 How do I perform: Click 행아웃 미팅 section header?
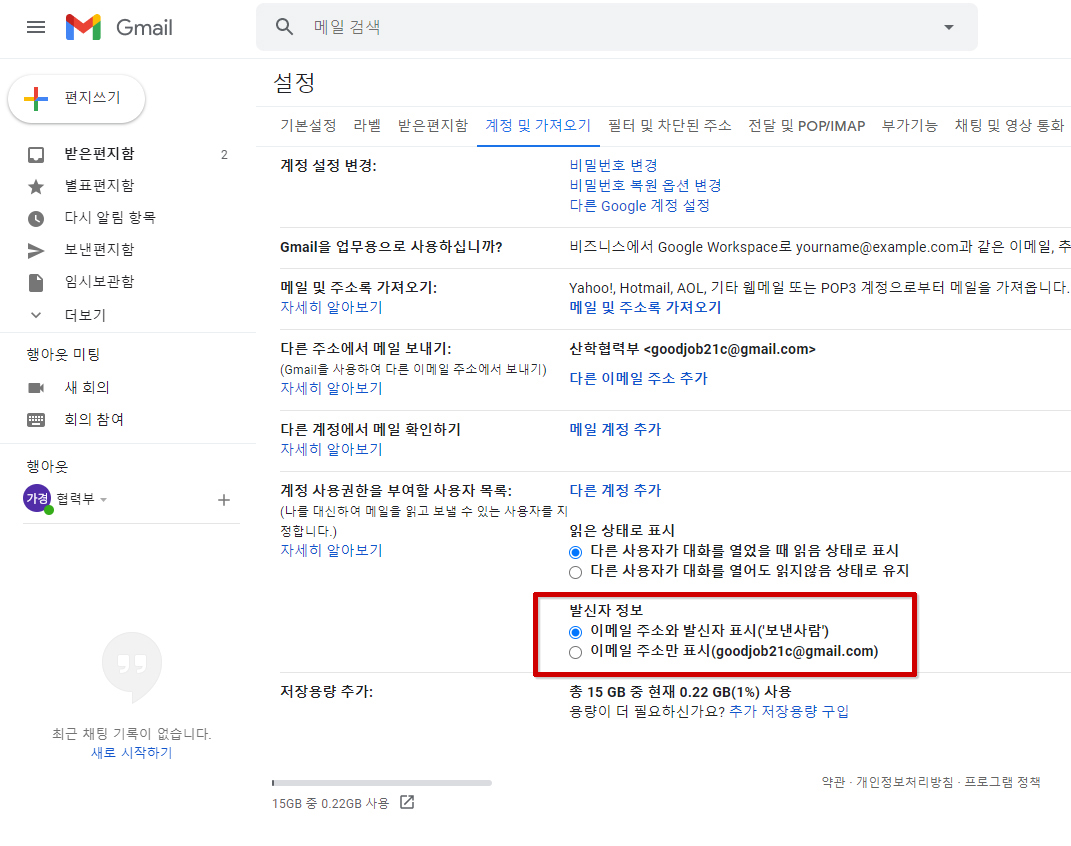tap(64, 354)
